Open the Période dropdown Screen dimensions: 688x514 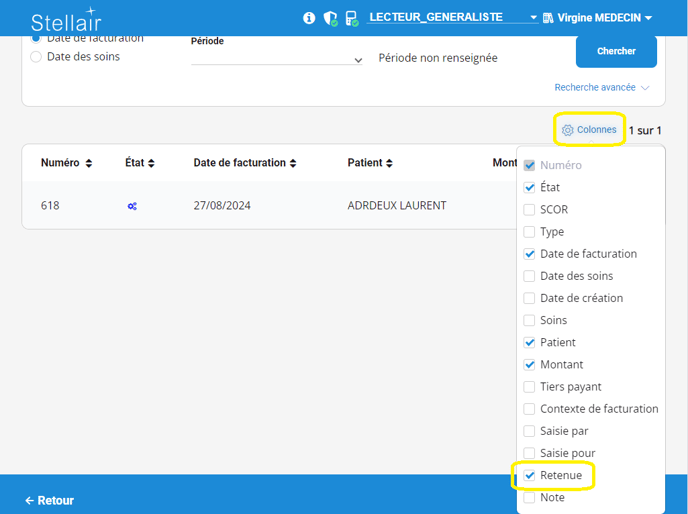(277, 60)
